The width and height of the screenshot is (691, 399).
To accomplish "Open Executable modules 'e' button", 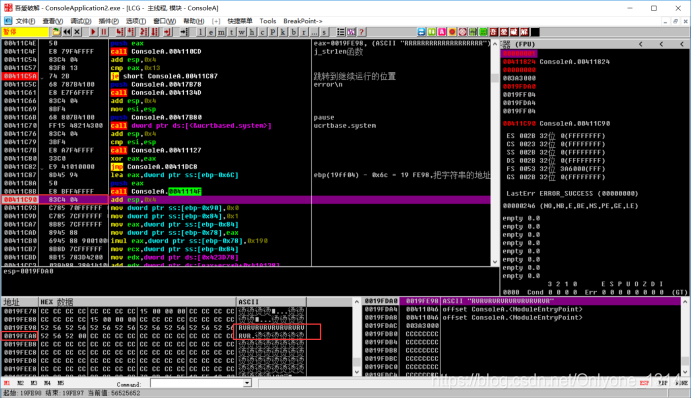I will click(211, 32).
